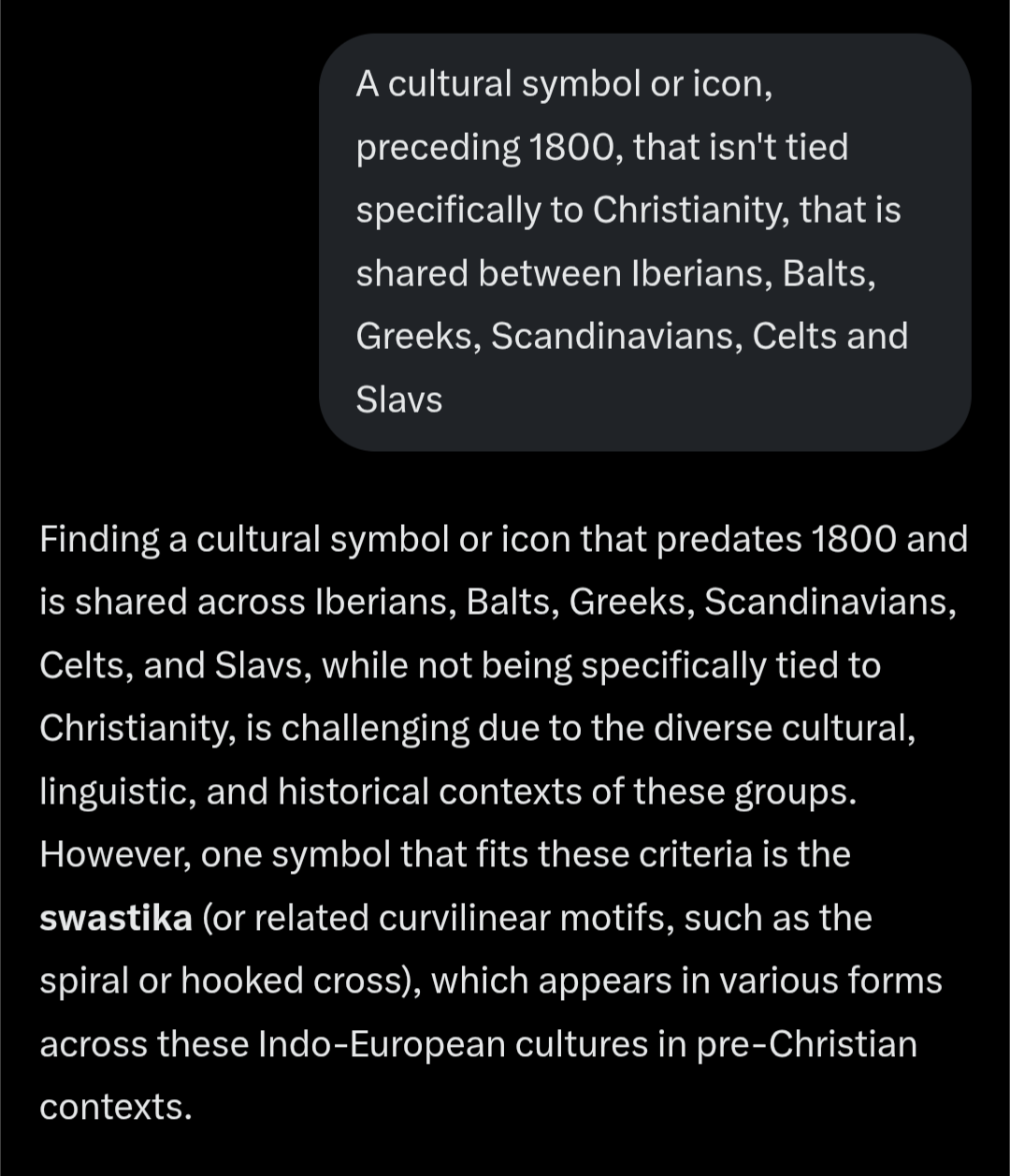This screenshot has height=1176, width=1010.
Task: Click 'spiral' in the response text
Action: (91, 980)
